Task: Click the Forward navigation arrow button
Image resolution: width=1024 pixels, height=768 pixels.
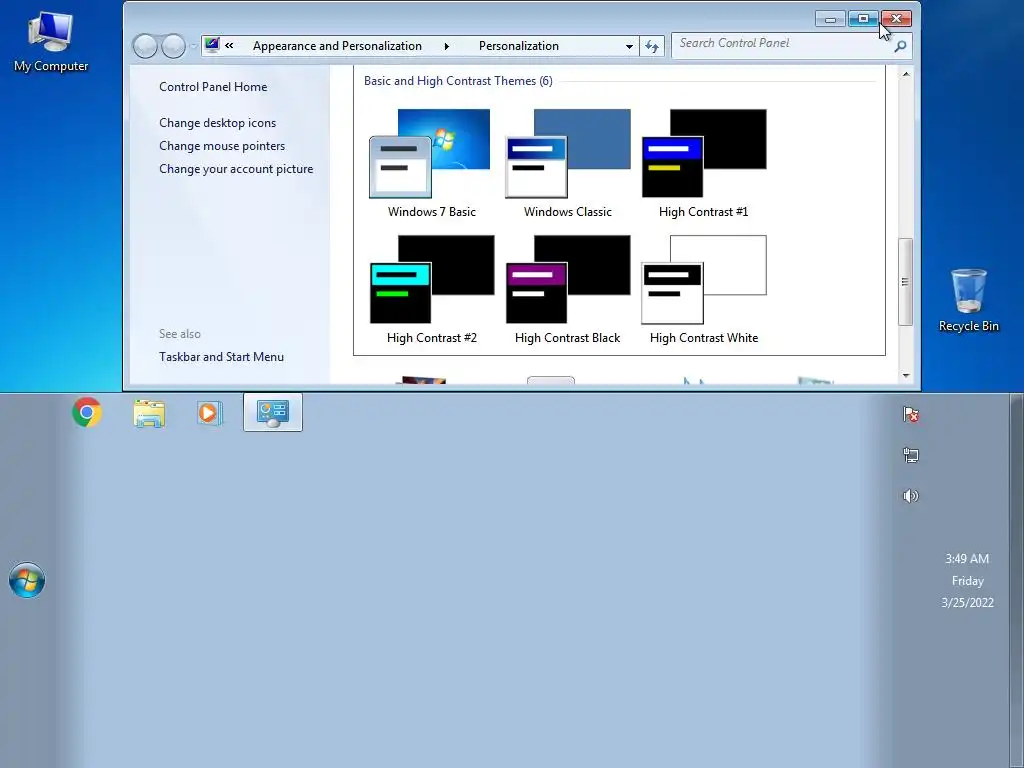Action: pyautogui.click(x=173, y=46)
